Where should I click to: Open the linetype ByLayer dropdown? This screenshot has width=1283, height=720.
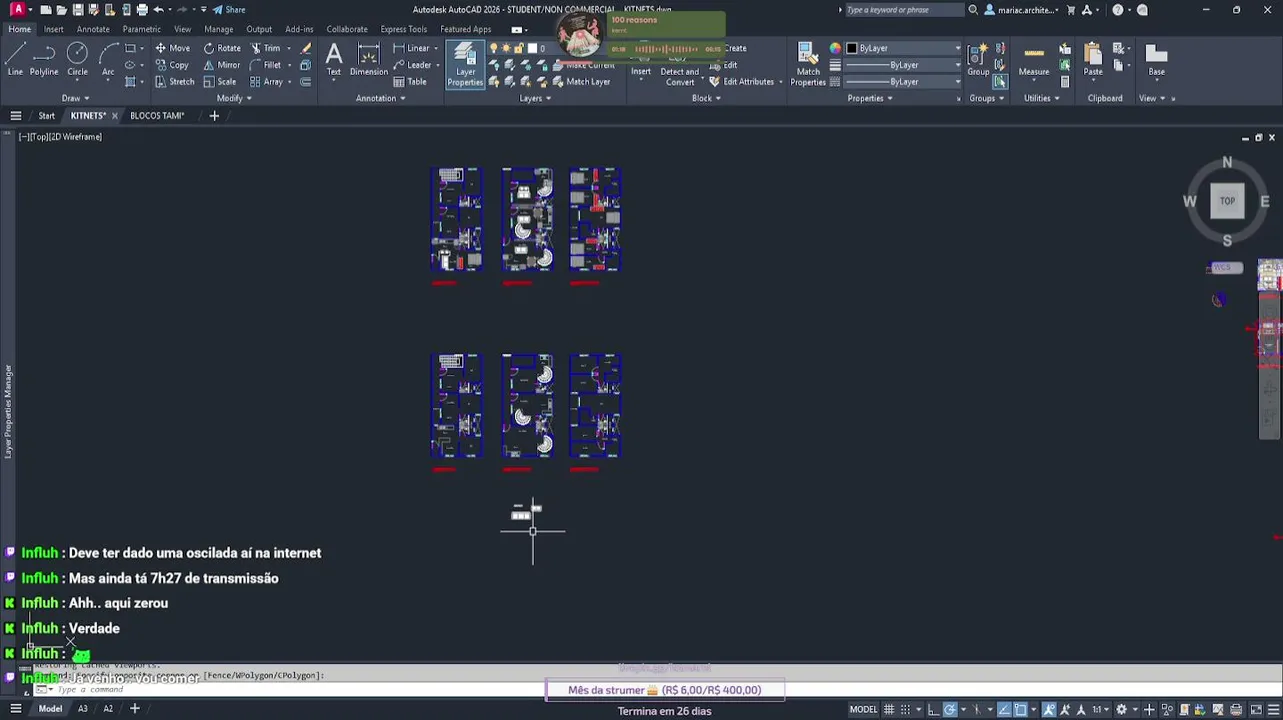pos(904,82)
